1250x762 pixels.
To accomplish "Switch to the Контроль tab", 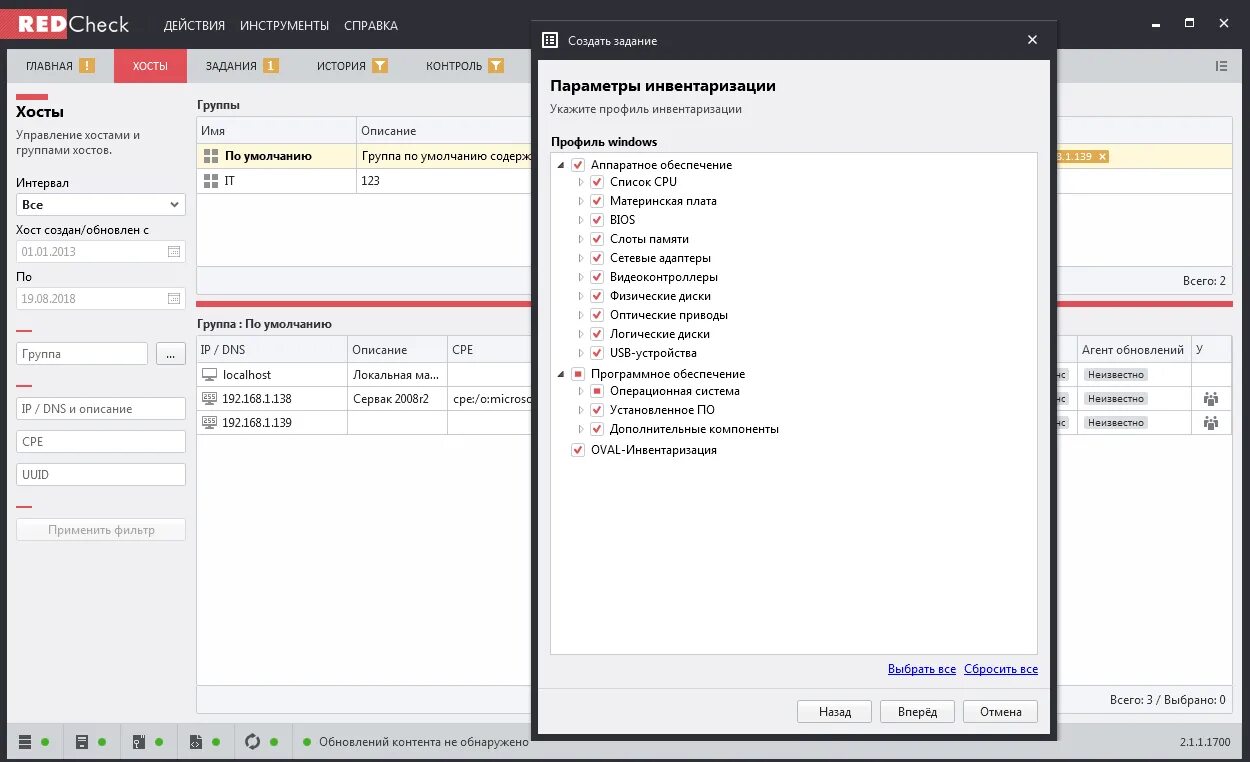I will pos(466,66).
